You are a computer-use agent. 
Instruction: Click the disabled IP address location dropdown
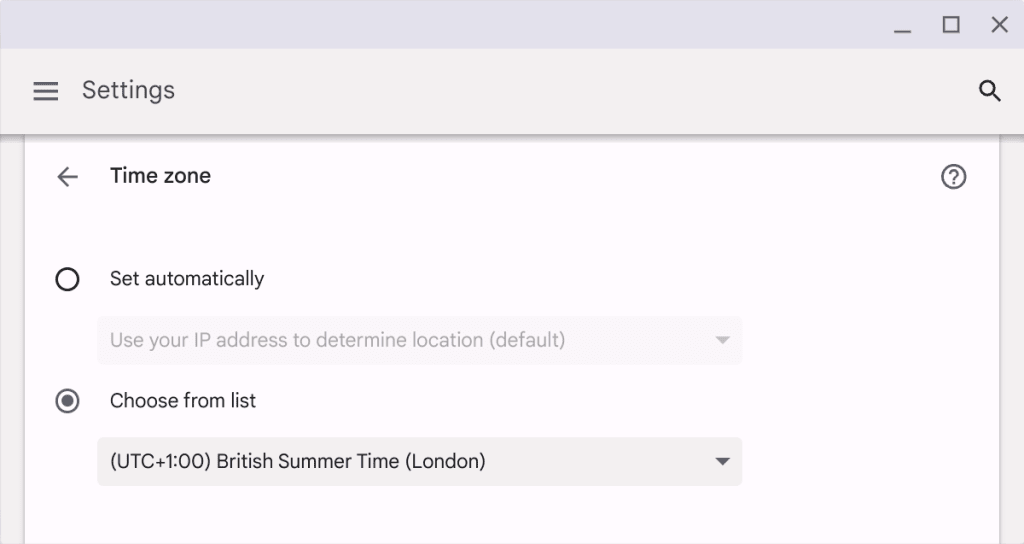click(x=419, y=340)
